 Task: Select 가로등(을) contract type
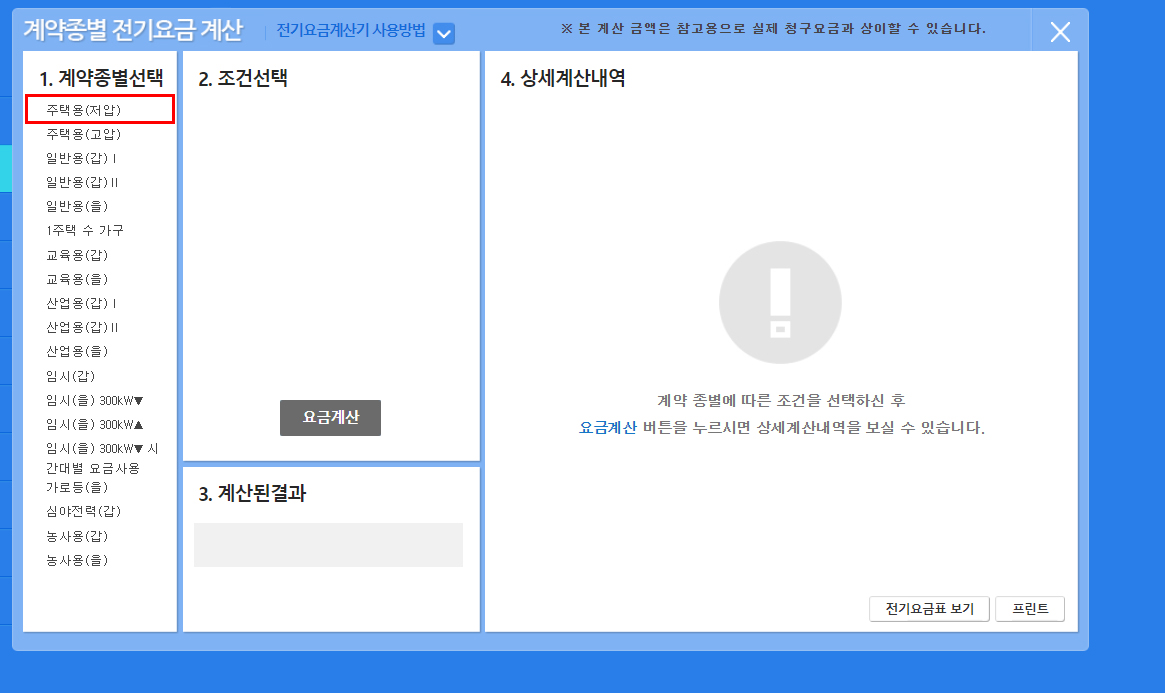click(77, 487)
